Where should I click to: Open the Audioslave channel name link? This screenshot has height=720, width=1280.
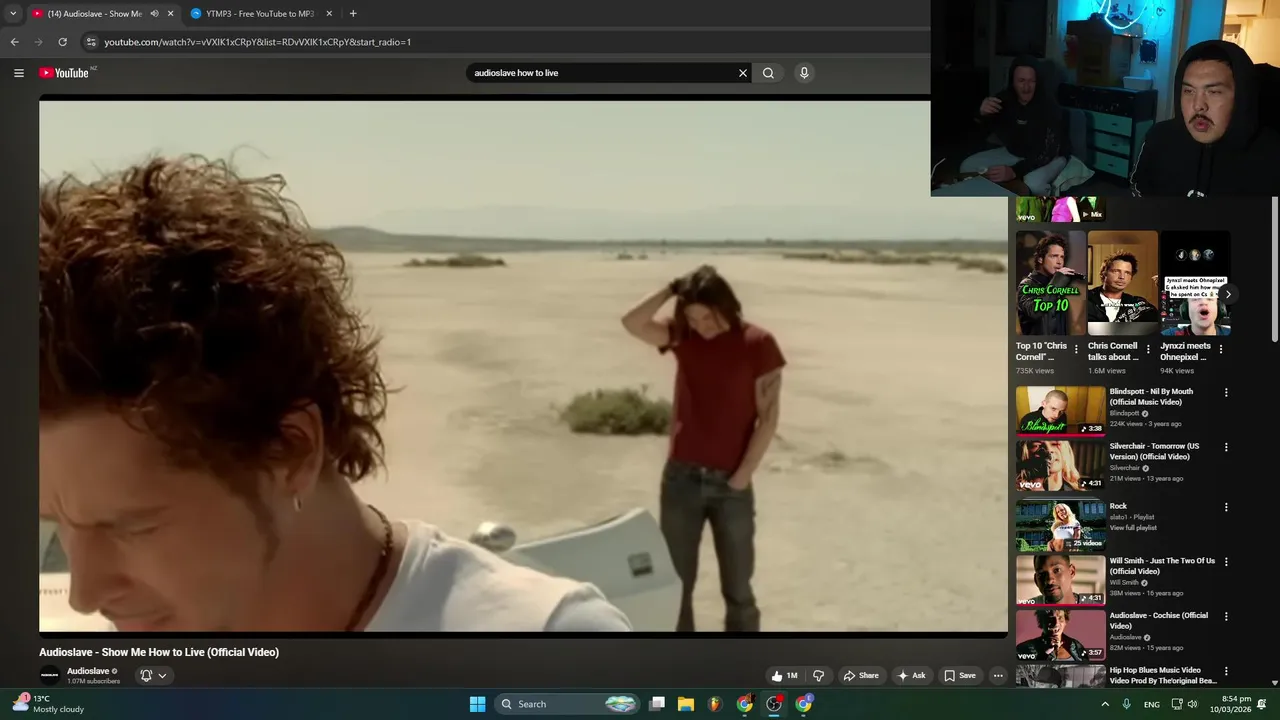[x=88, y=671]
